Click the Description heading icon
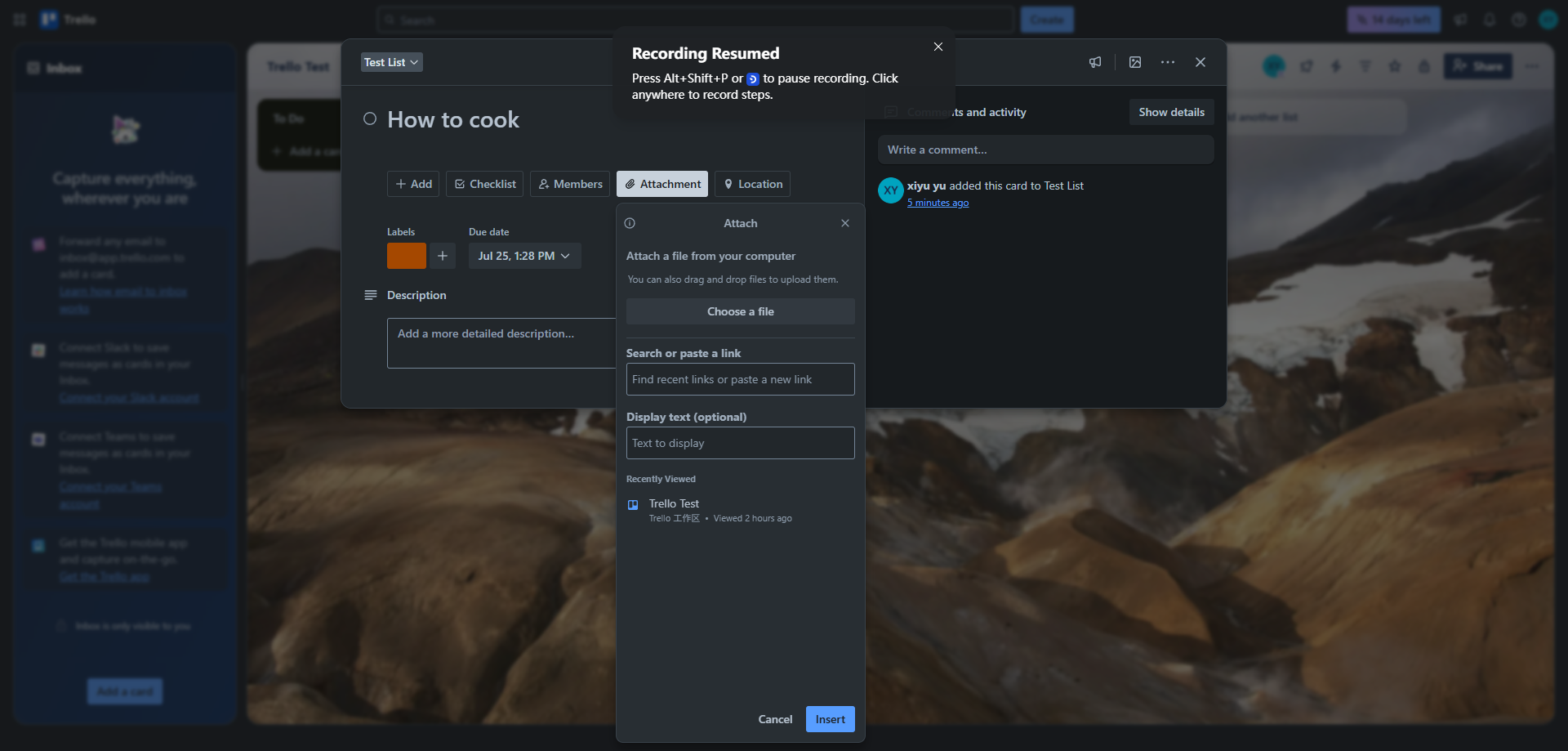This screenshot has width=1568, height=751. (371, 295)
